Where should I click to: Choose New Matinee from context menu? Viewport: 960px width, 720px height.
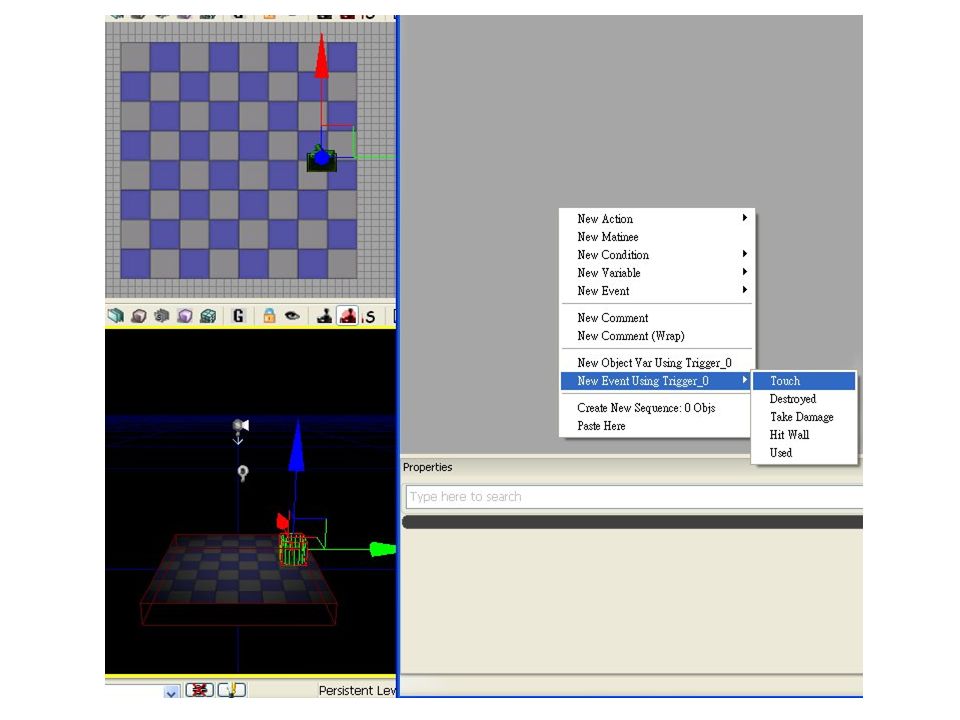click(658, 237)
